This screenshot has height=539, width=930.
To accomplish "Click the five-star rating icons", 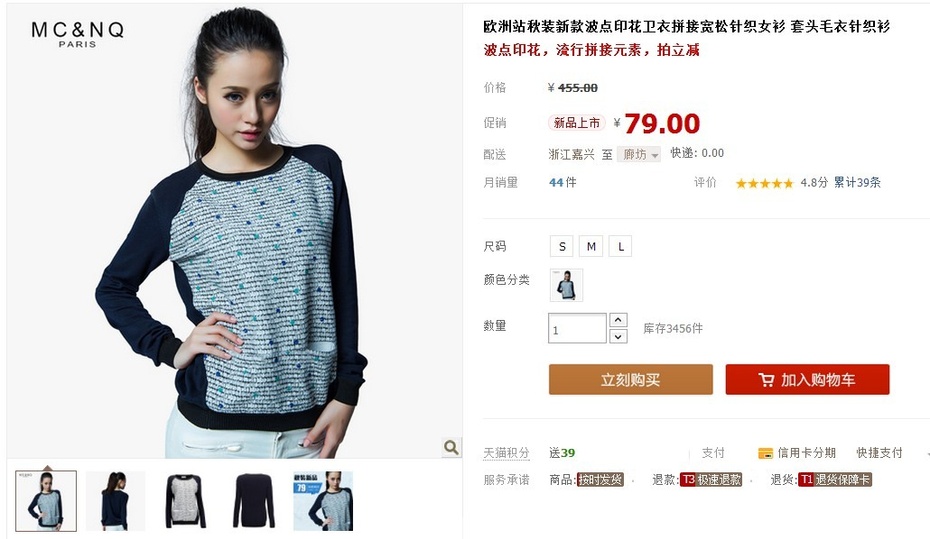I will (x=764, y=183).
